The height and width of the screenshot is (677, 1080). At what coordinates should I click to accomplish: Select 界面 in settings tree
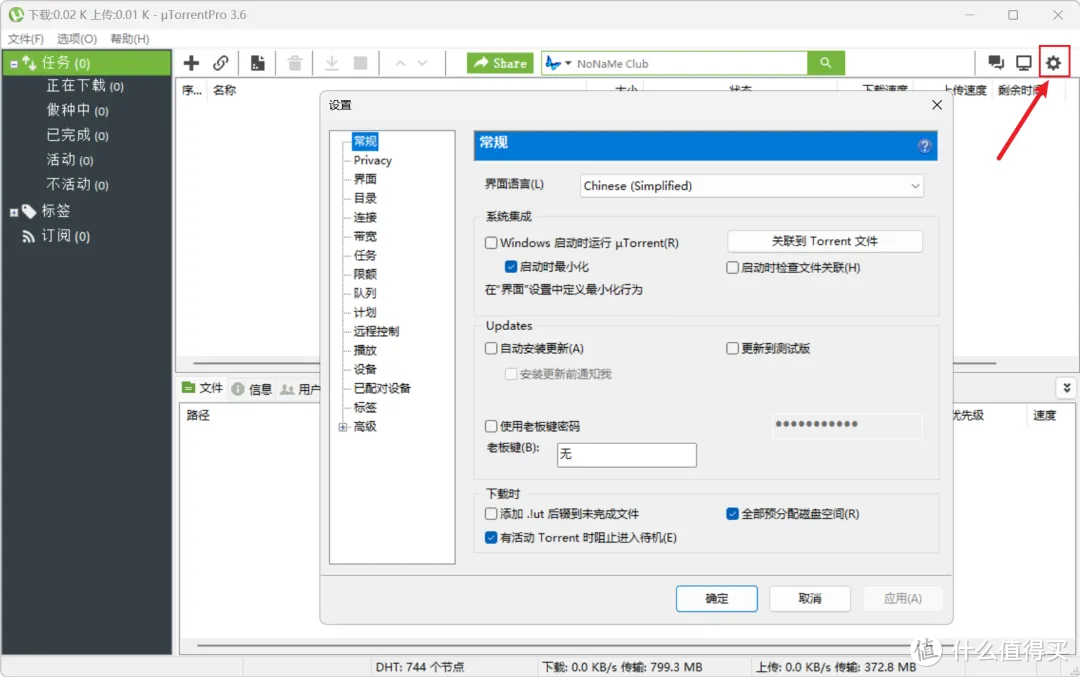[x=365, y=179]
